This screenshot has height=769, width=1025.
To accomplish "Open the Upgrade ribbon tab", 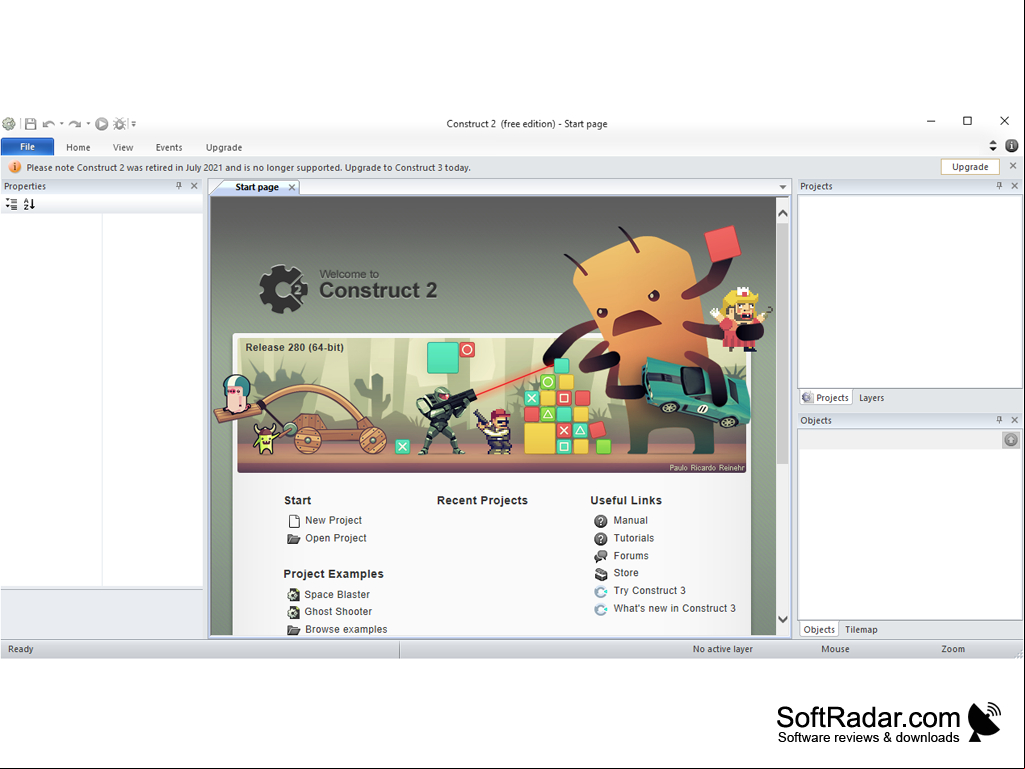I will click(x=224, y=147).
